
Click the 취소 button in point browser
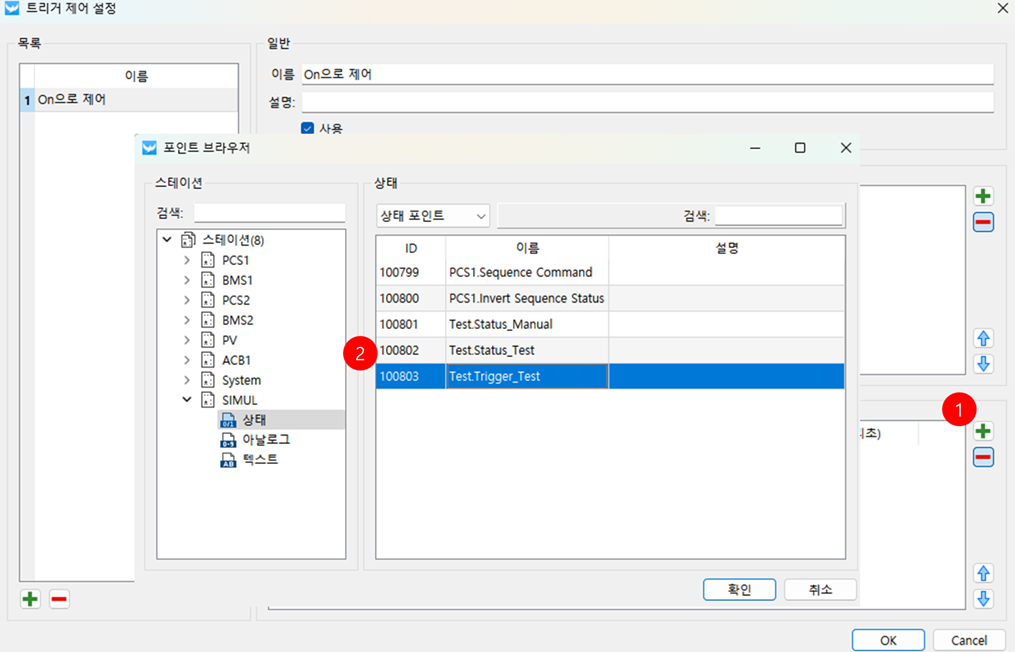[x=820, y=589]
